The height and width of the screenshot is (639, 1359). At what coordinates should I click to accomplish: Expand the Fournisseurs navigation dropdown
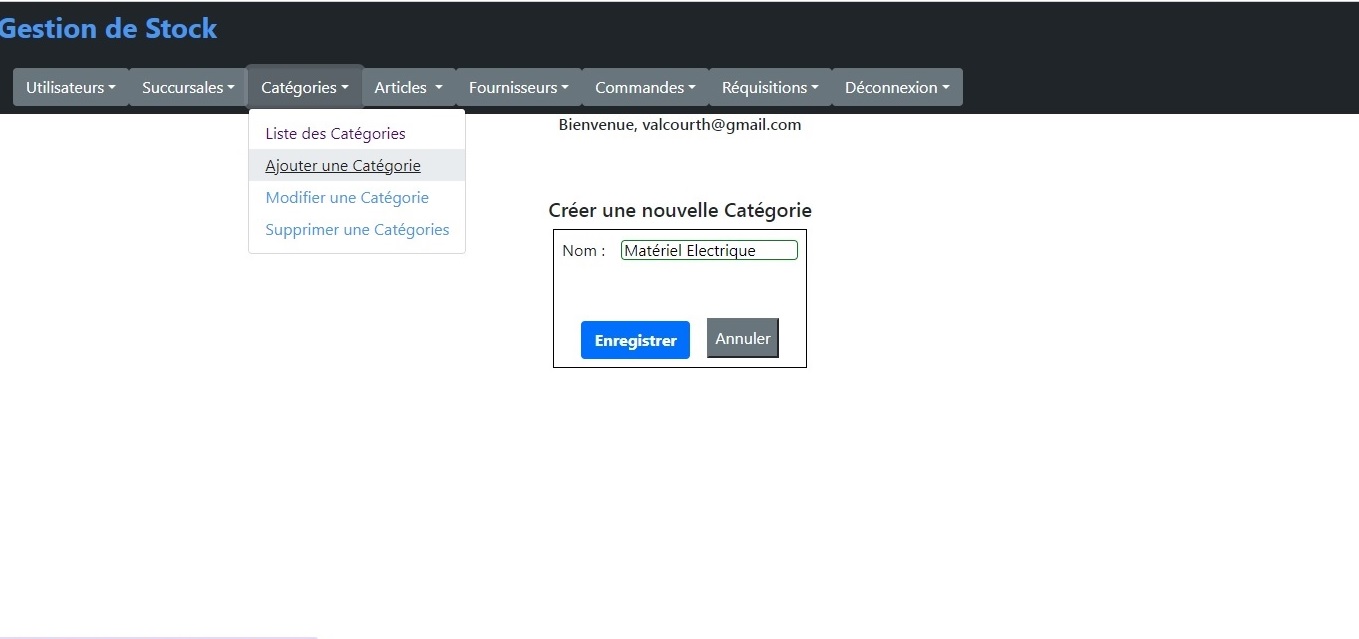coord(518,87)
